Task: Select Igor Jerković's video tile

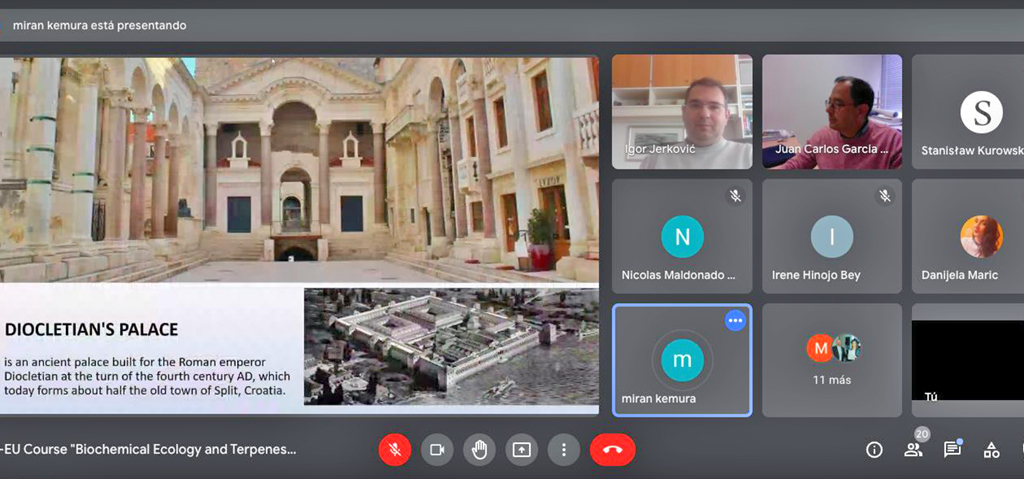Action: pos(681,111)
